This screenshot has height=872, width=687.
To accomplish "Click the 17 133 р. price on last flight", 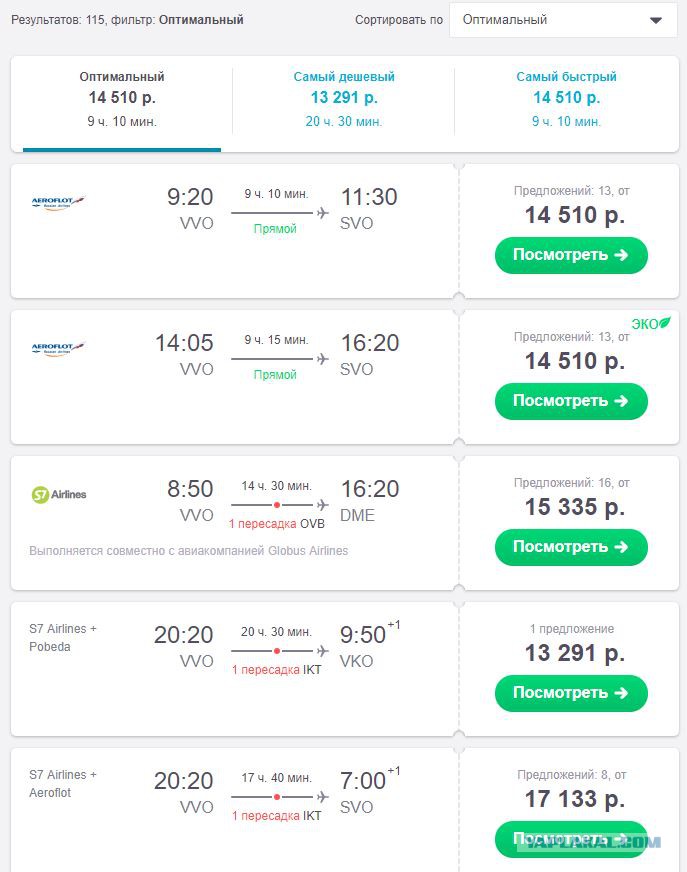I will point(574,799).
